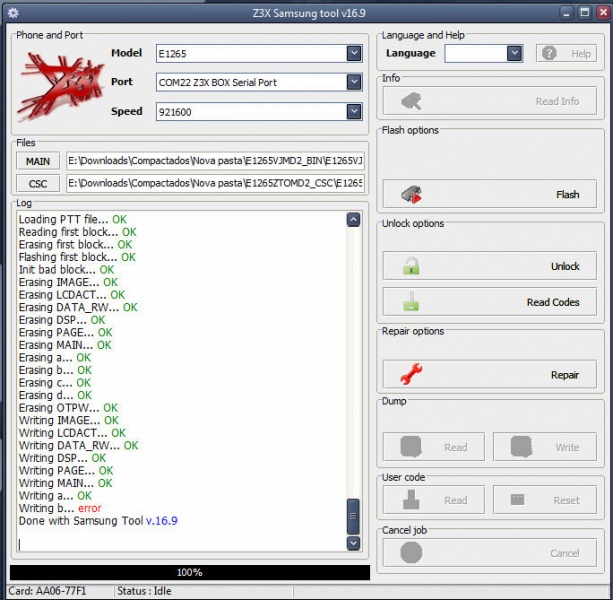Click the Repair button label

pos(565,375)
